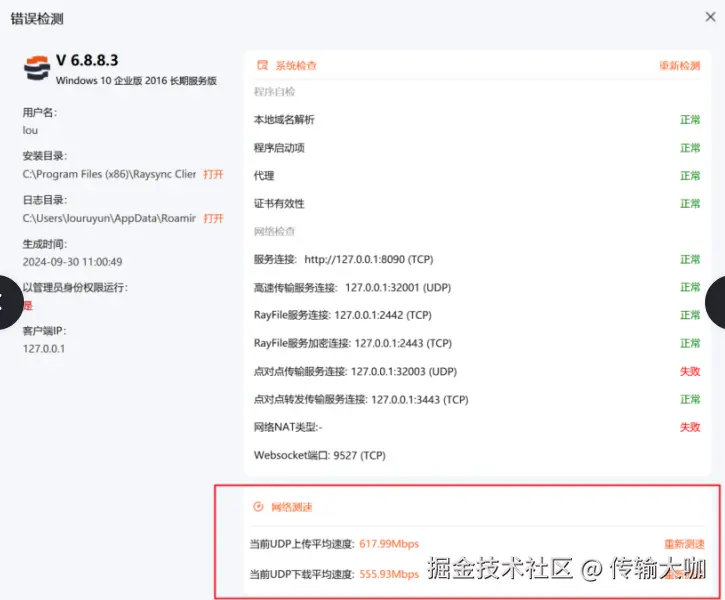725x600 pixels.
Task: Click upload speed value 617.99Mbps
Action: 389,544
